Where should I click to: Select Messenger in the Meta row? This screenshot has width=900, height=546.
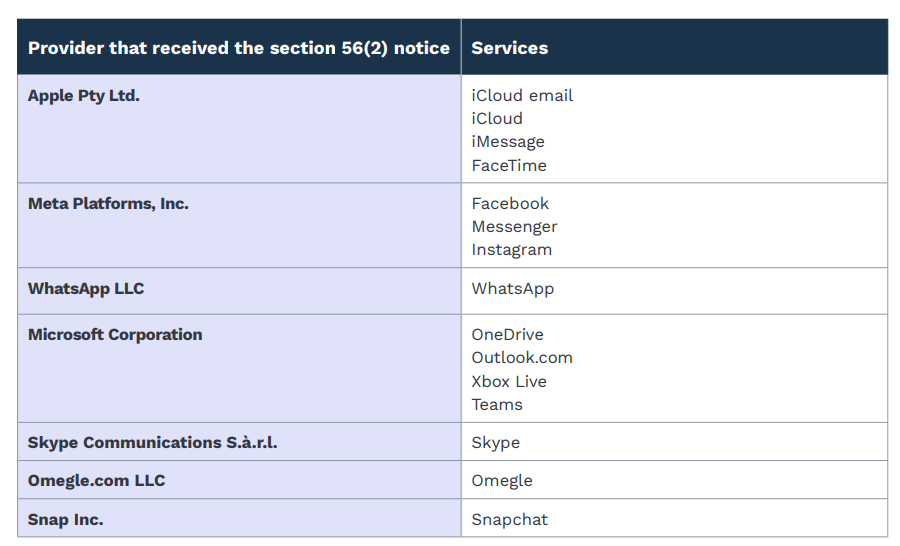click(x=514, y=226)
